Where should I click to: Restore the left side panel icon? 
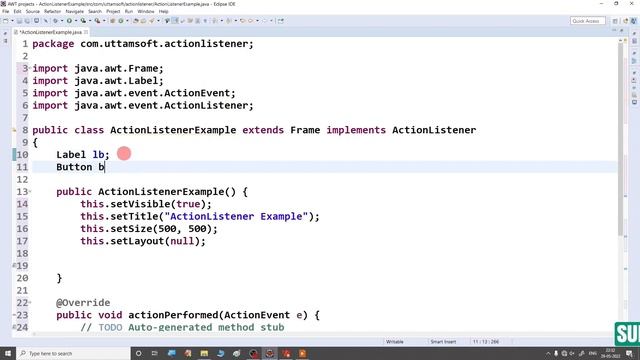point(5,34)
